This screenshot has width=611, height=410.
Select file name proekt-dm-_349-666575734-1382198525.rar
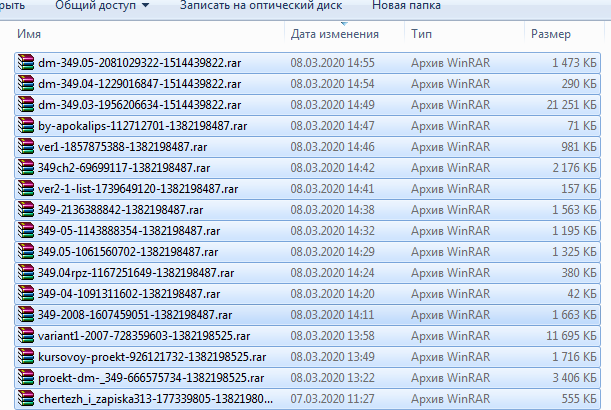[x=151, y=379]
